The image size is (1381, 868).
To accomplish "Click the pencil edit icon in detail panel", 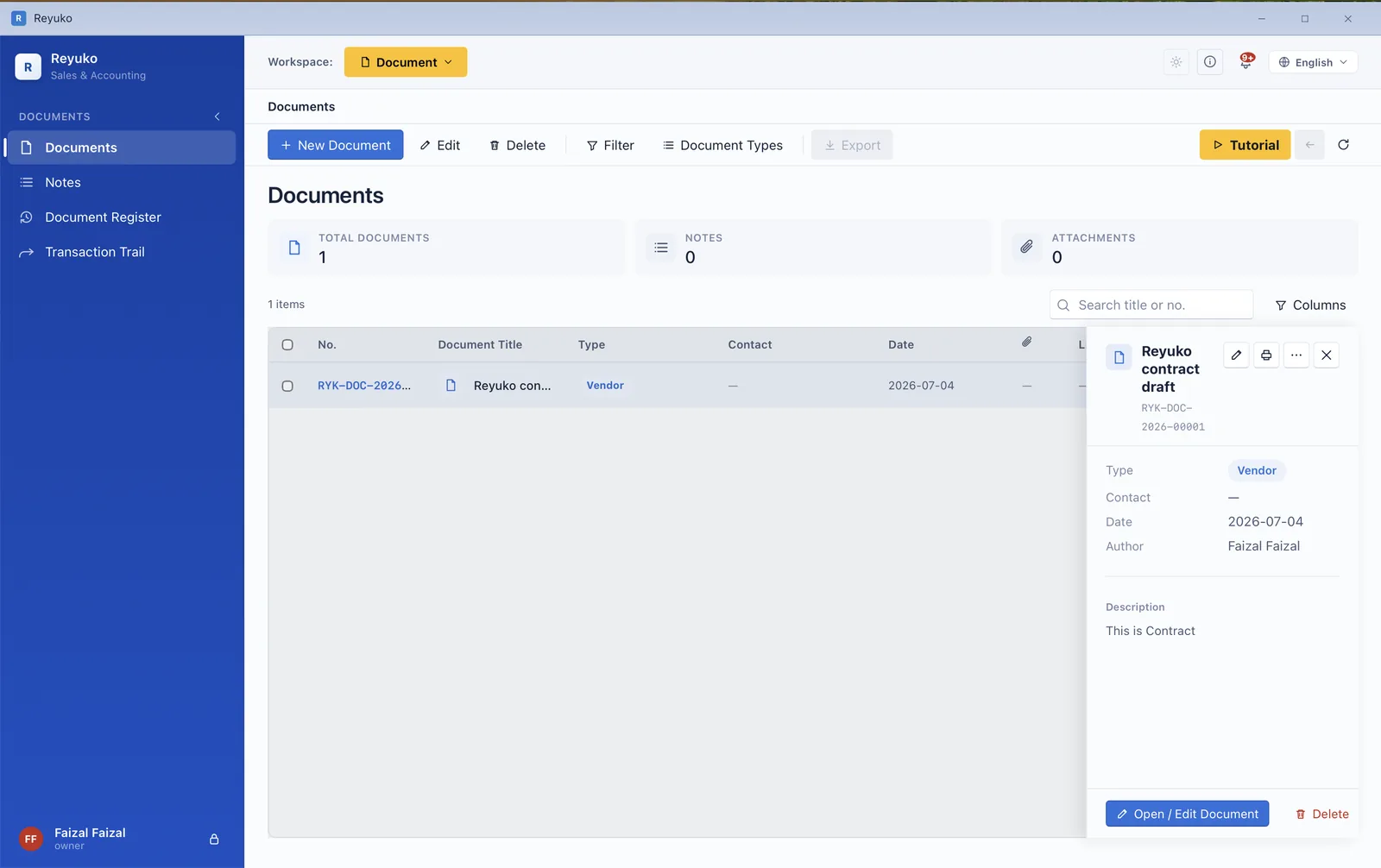I will pyautogui.click(x=1236, y=355).
